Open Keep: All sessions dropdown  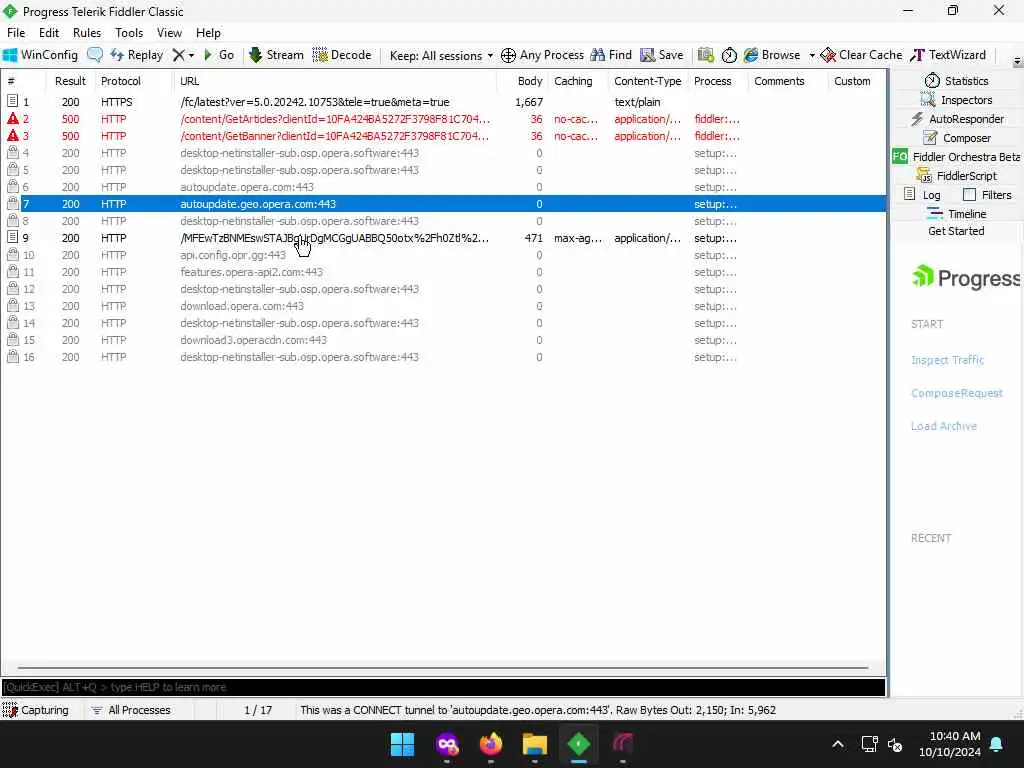click(441, 56)
